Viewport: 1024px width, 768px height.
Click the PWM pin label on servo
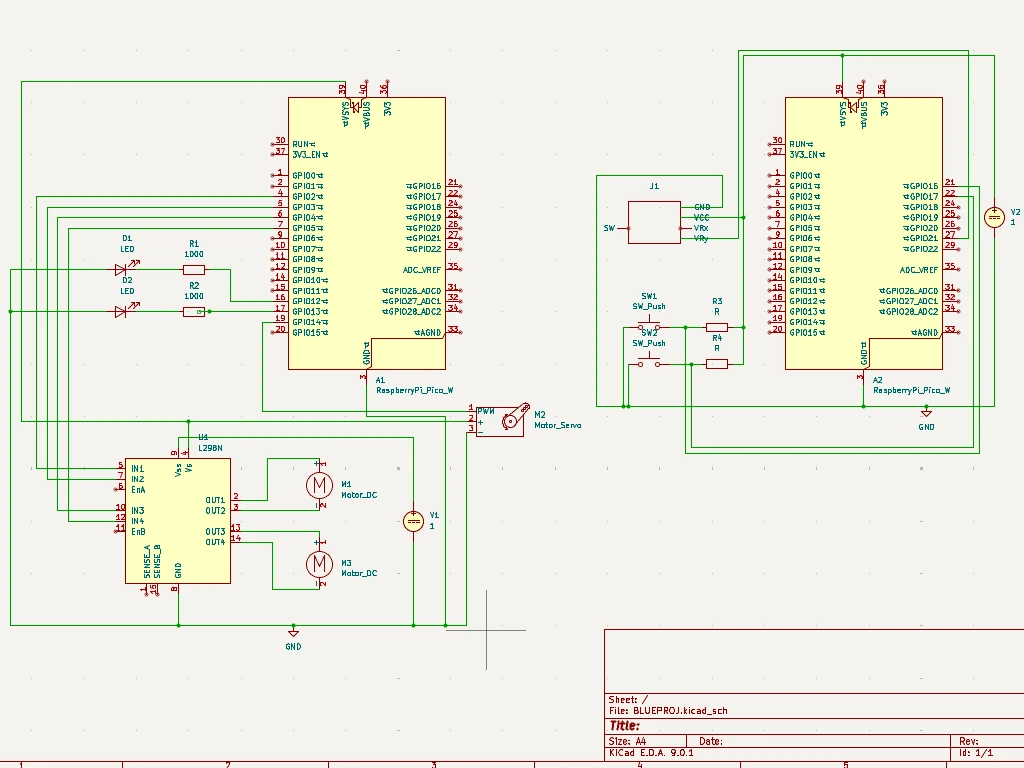click(x=486, y=411)
